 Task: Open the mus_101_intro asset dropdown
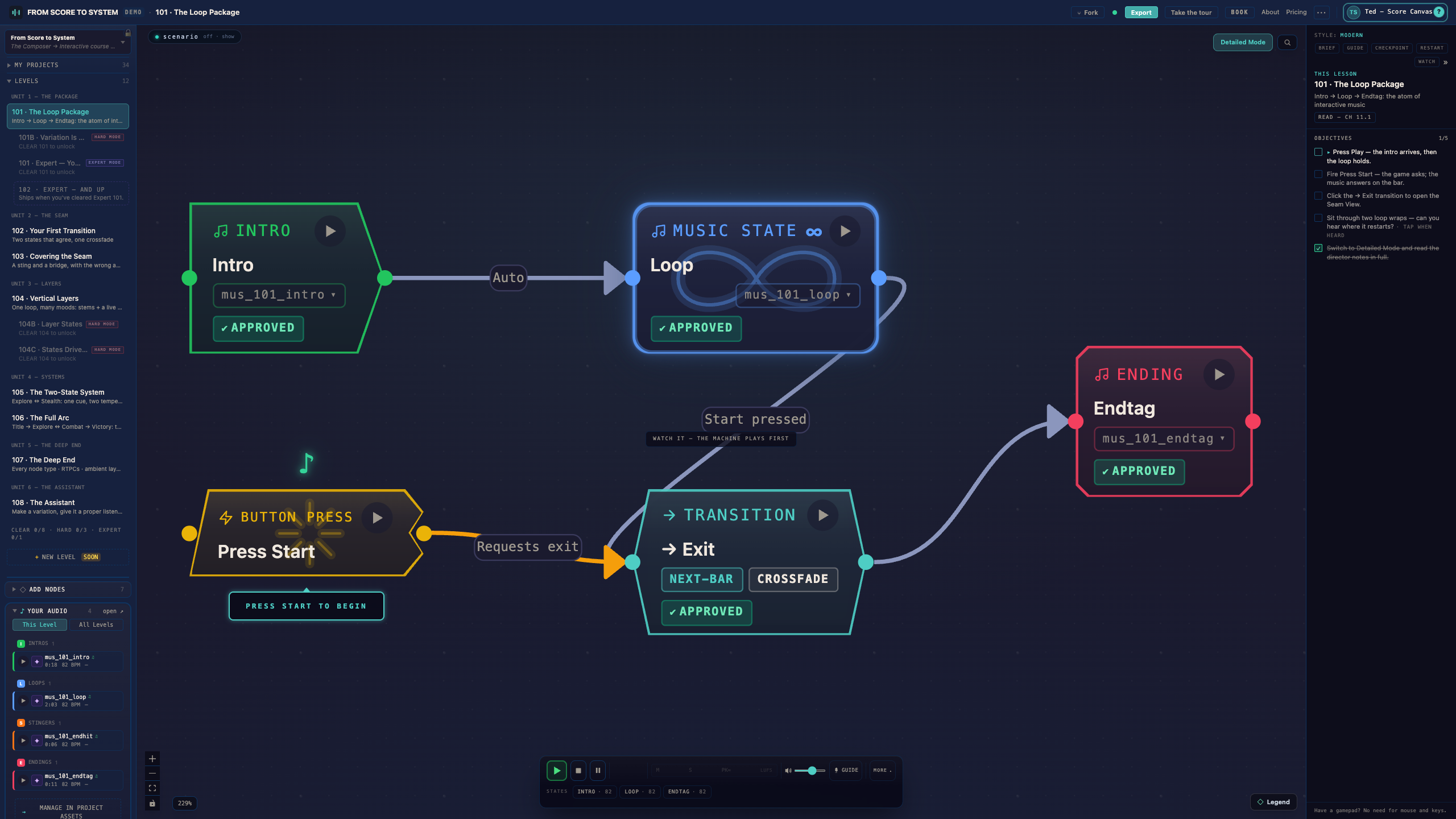point(279,295)
